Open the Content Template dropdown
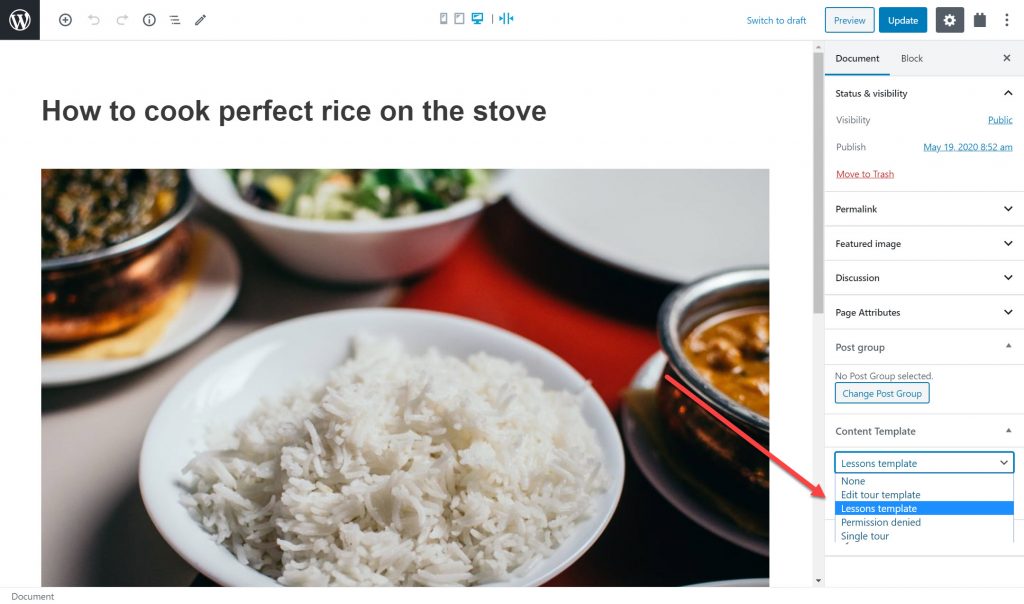1024x604 pixels. (x=924, y=463)
